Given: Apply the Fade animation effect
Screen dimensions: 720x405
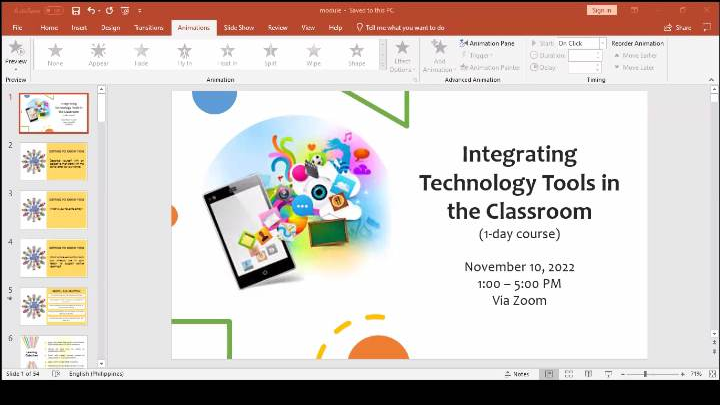Looking at the screenshot, I should (141, 54).
